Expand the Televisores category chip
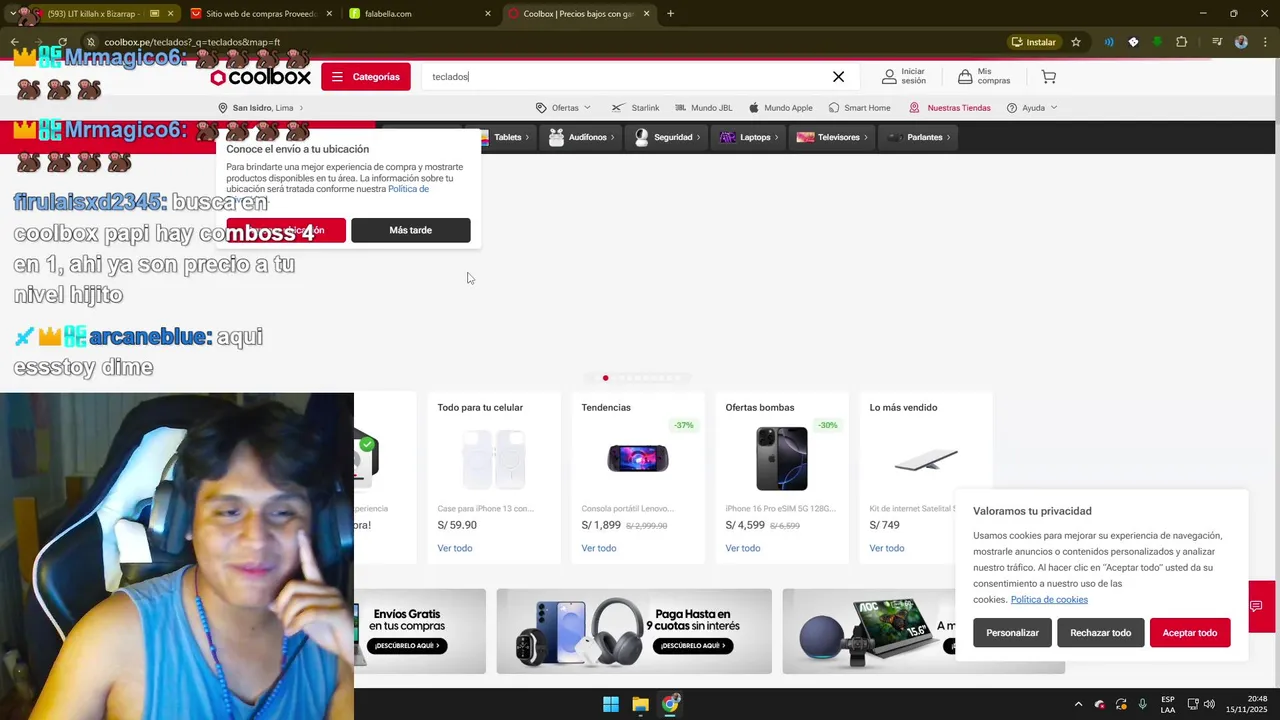 tap(832, 137)
